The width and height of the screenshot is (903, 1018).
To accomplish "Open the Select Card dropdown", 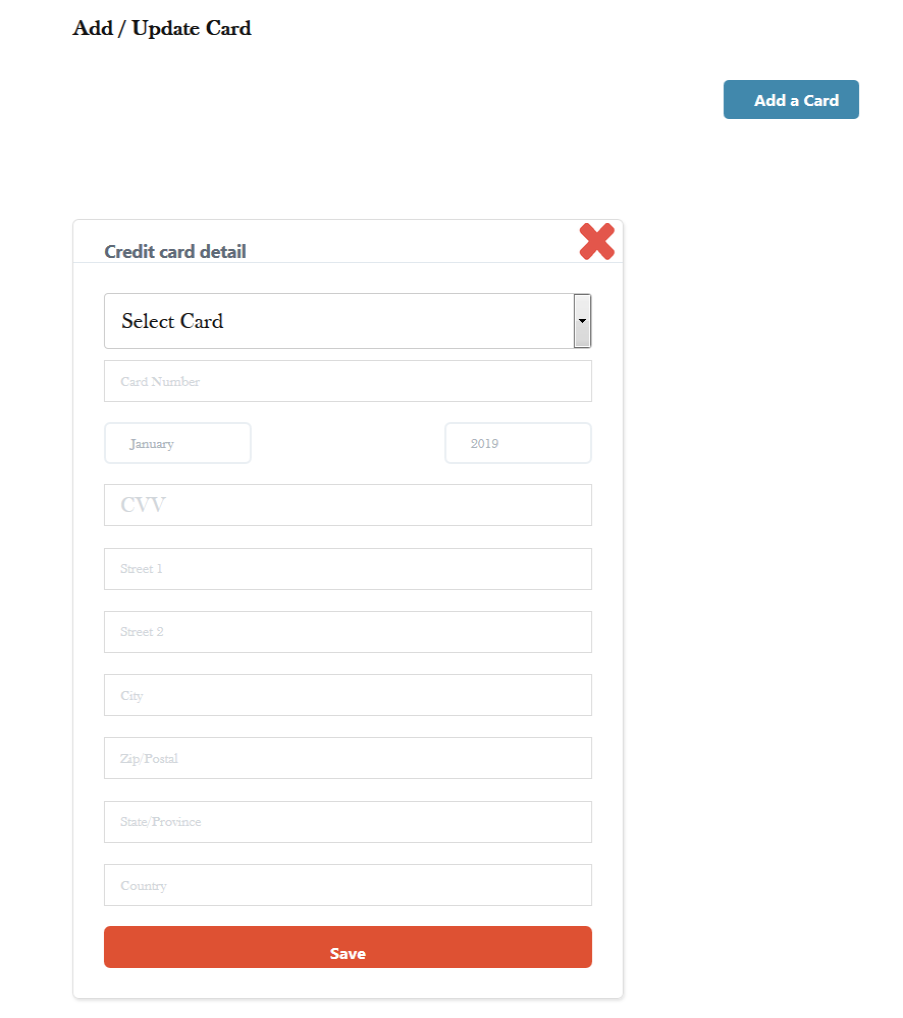I will [x=338, y=321].
